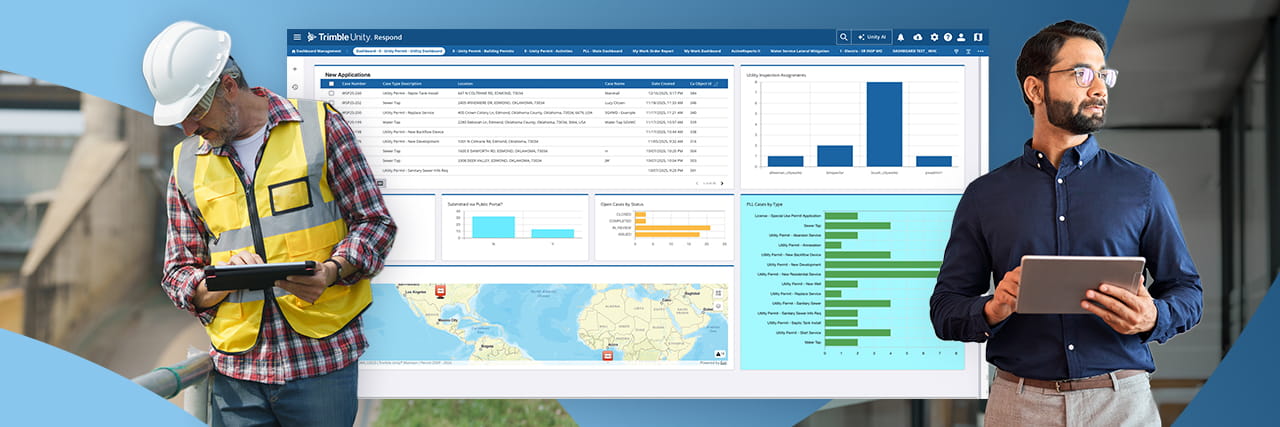This screenshot has height=427, width=1280.
Task: Open the ActiveReports tab
Action: click(744, 51)
